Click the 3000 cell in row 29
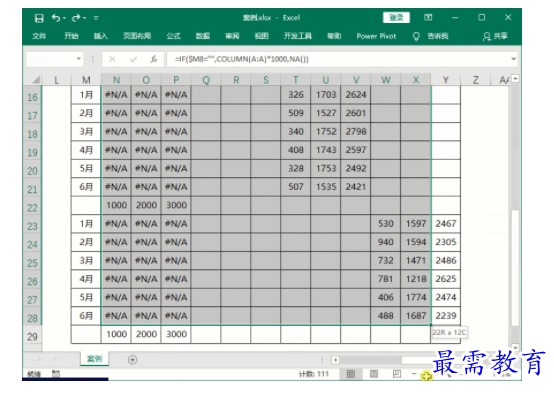The height and width of the screenshot is (394, 554). click(x=176, y=334)
